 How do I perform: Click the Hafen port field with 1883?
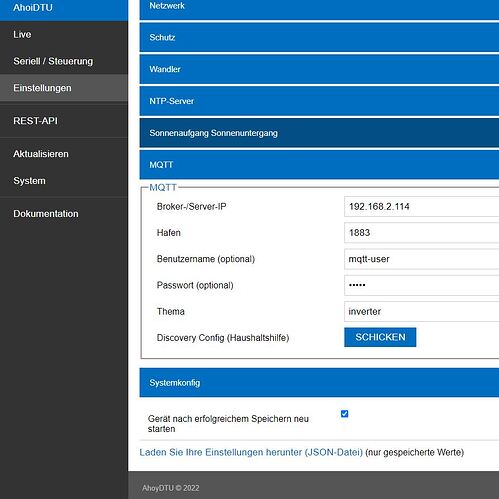pos(421,233)
